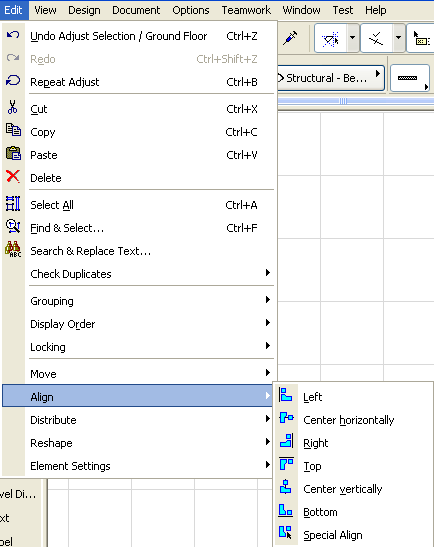Image resolution: width=434 pixels, height=547 pixels.
Task: Click the Special Align icon
Action: [285, 533]
